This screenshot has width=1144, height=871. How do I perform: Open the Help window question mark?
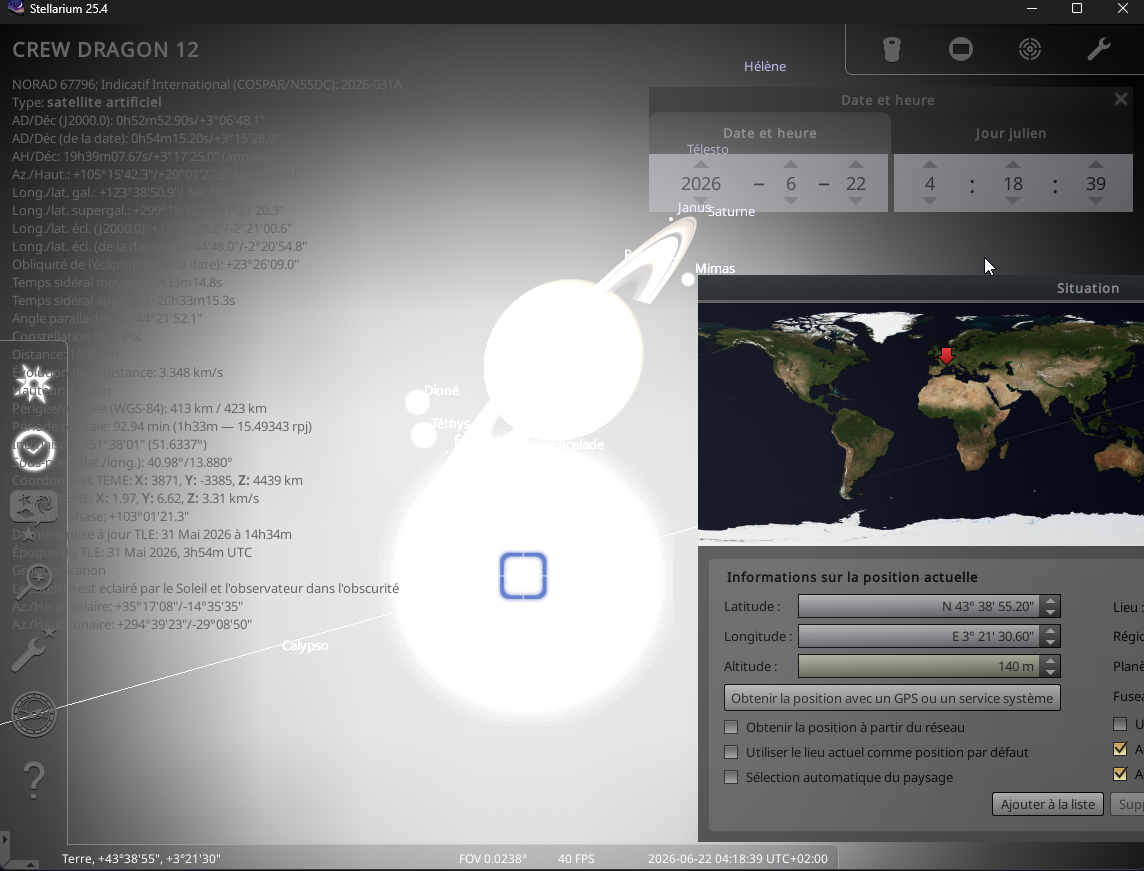point(34,779)
